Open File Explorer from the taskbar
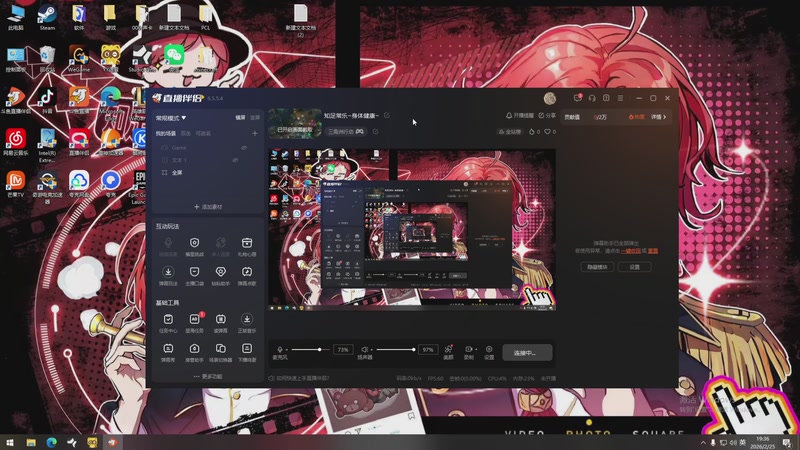This screenshot has width=800, height=450. click(x=31, y=442)
